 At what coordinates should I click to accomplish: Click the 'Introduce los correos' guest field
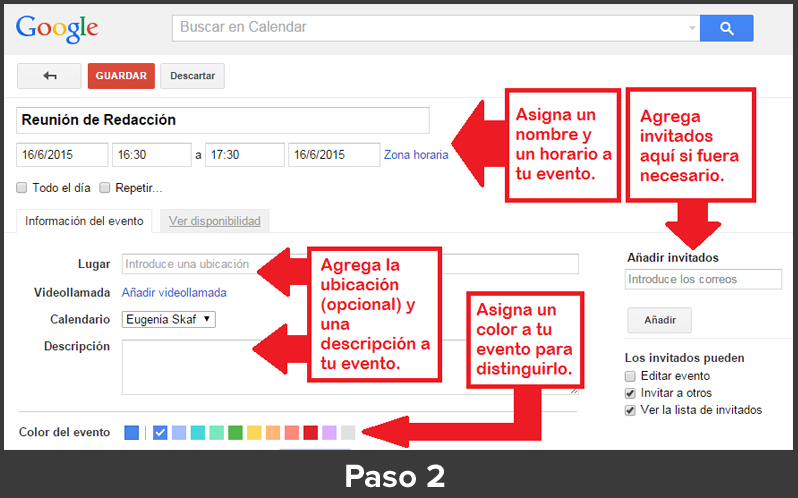[x=703, y=279]
